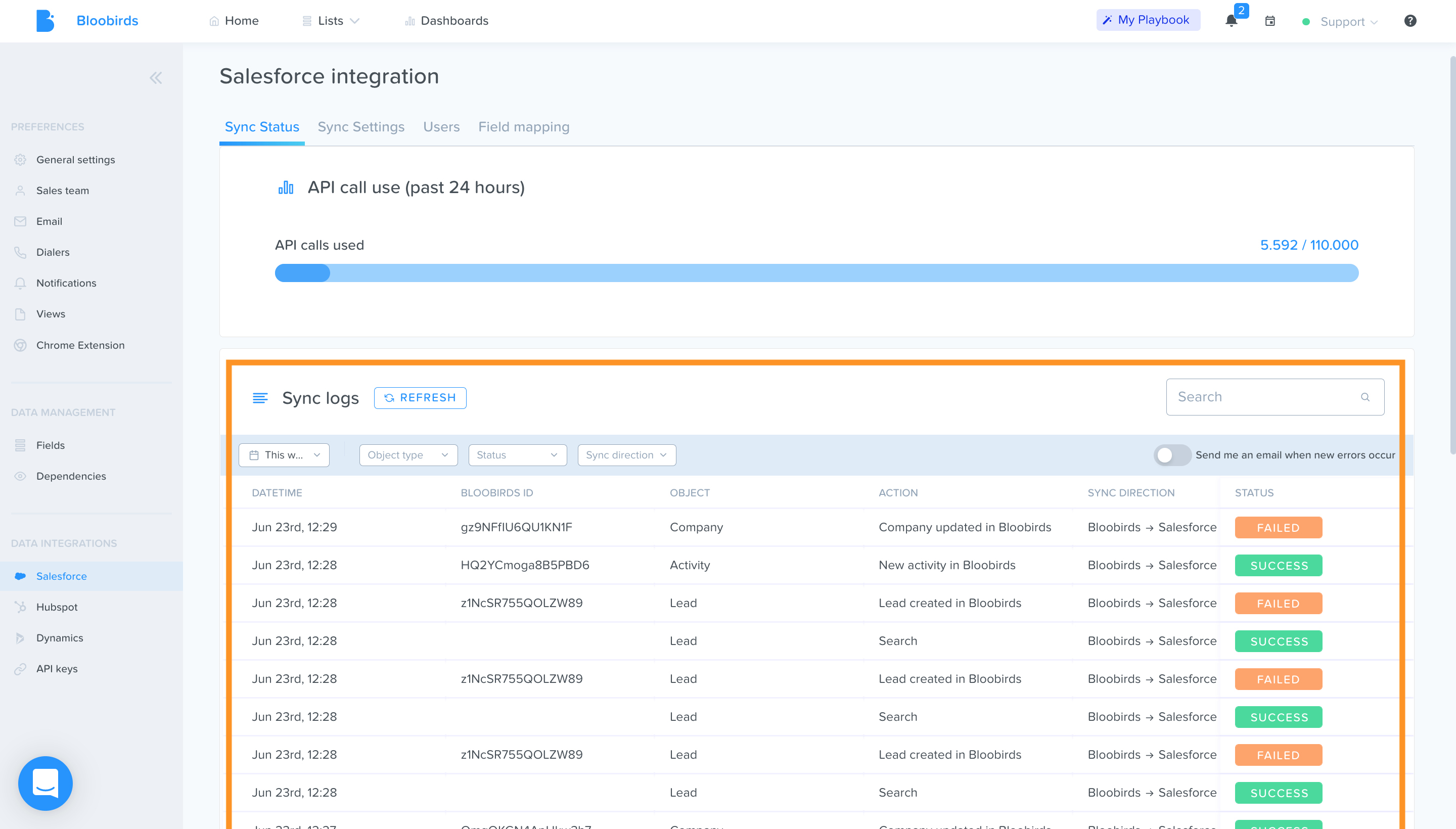Click 'New activity in Bloobirds' action cell

(947, 565)
